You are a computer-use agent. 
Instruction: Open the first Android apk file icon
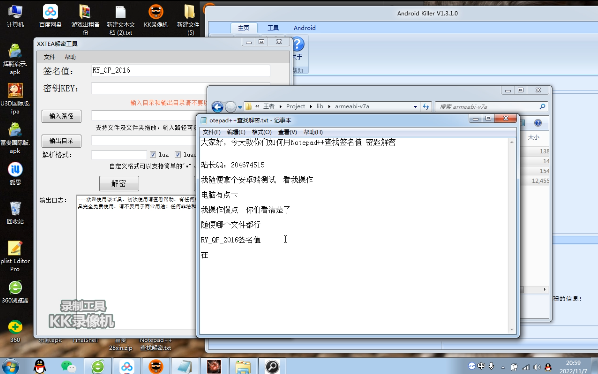[15, 59]
